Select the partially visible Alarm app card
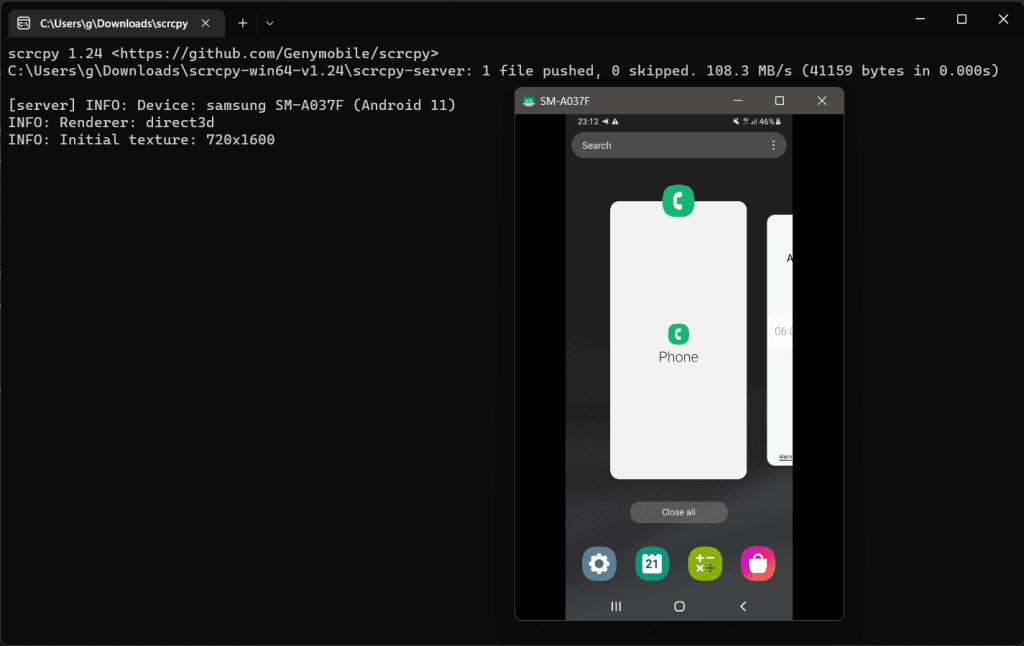The width and height of the screenshot is (1024, 646). point(780,340)
